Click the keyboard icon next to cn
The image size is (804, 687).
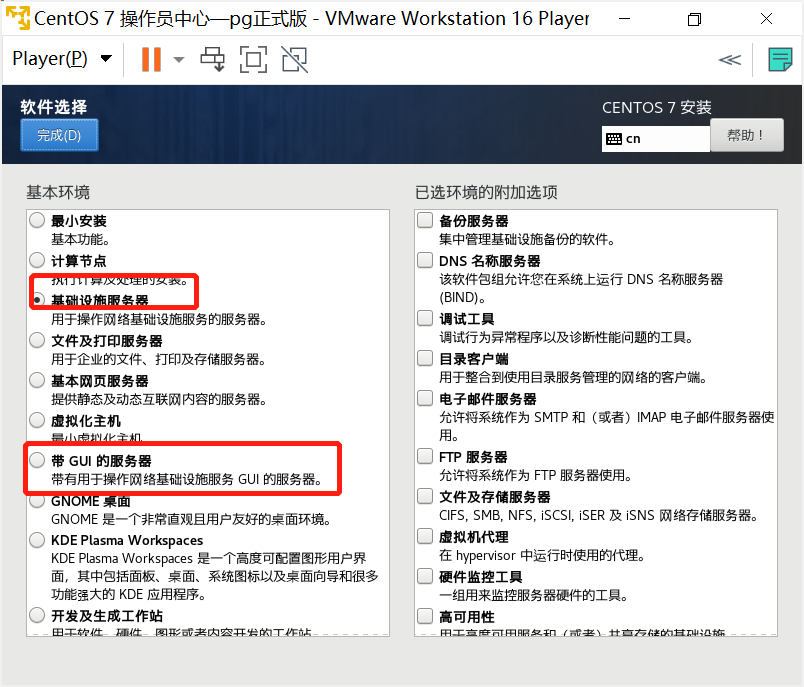pos(613,139)
